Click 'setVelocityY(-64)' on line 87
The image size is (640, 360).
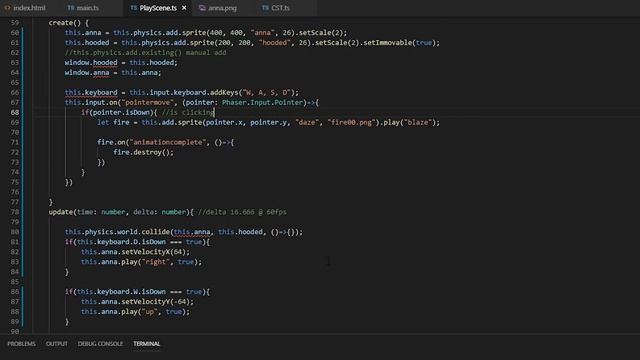(x=156, y=302)
